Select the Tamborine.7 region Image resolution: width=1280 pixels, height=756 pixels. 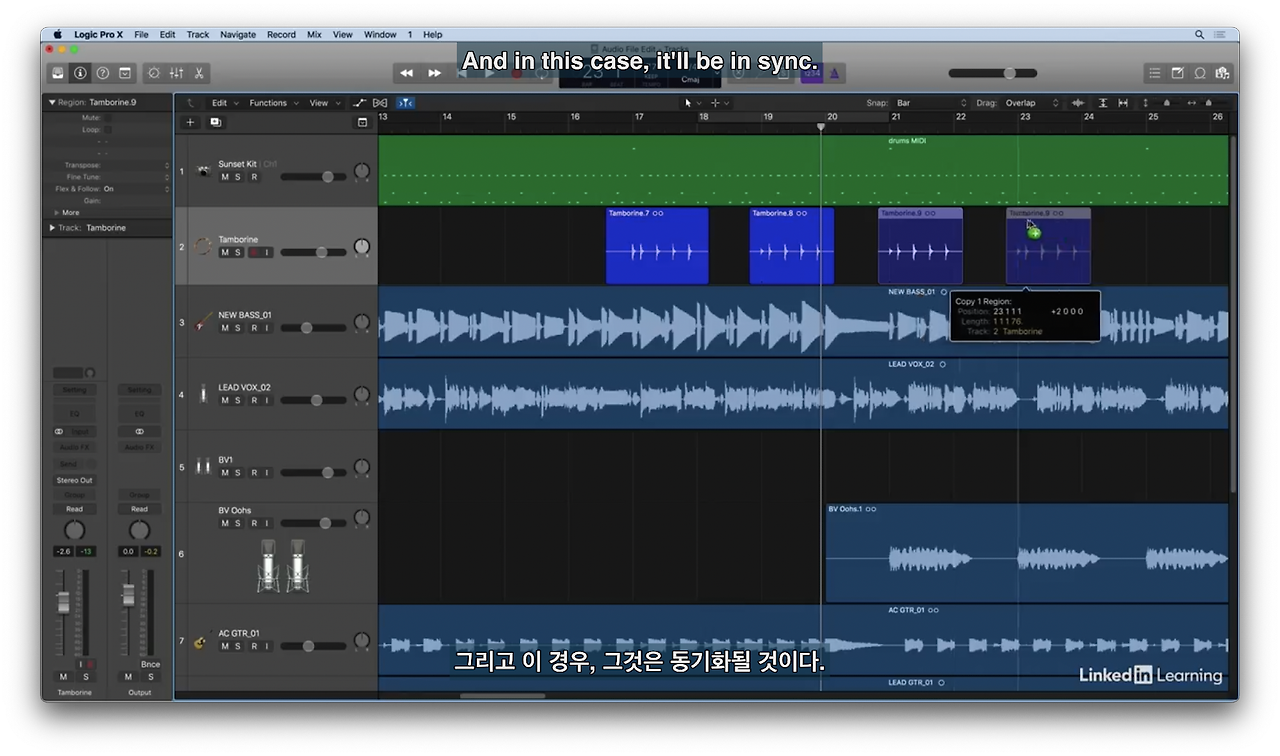click(x=657, y=246)
